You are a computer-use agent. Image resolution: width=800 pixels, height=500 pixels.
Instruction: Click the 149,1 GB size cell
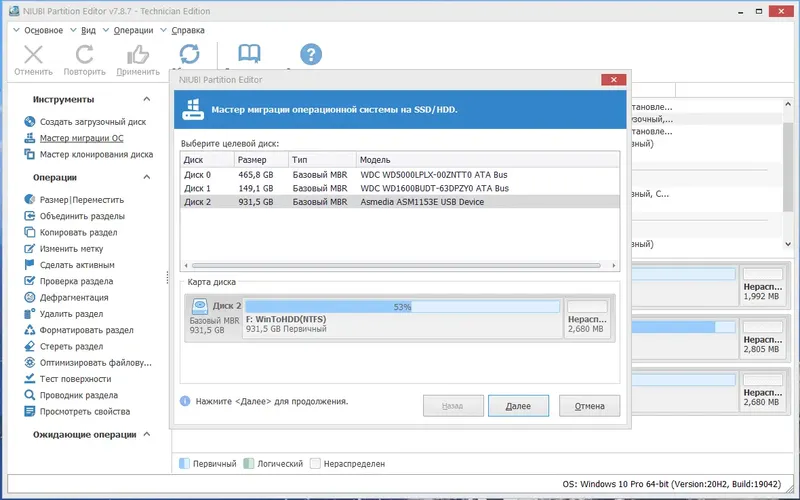tap(256, 188)
